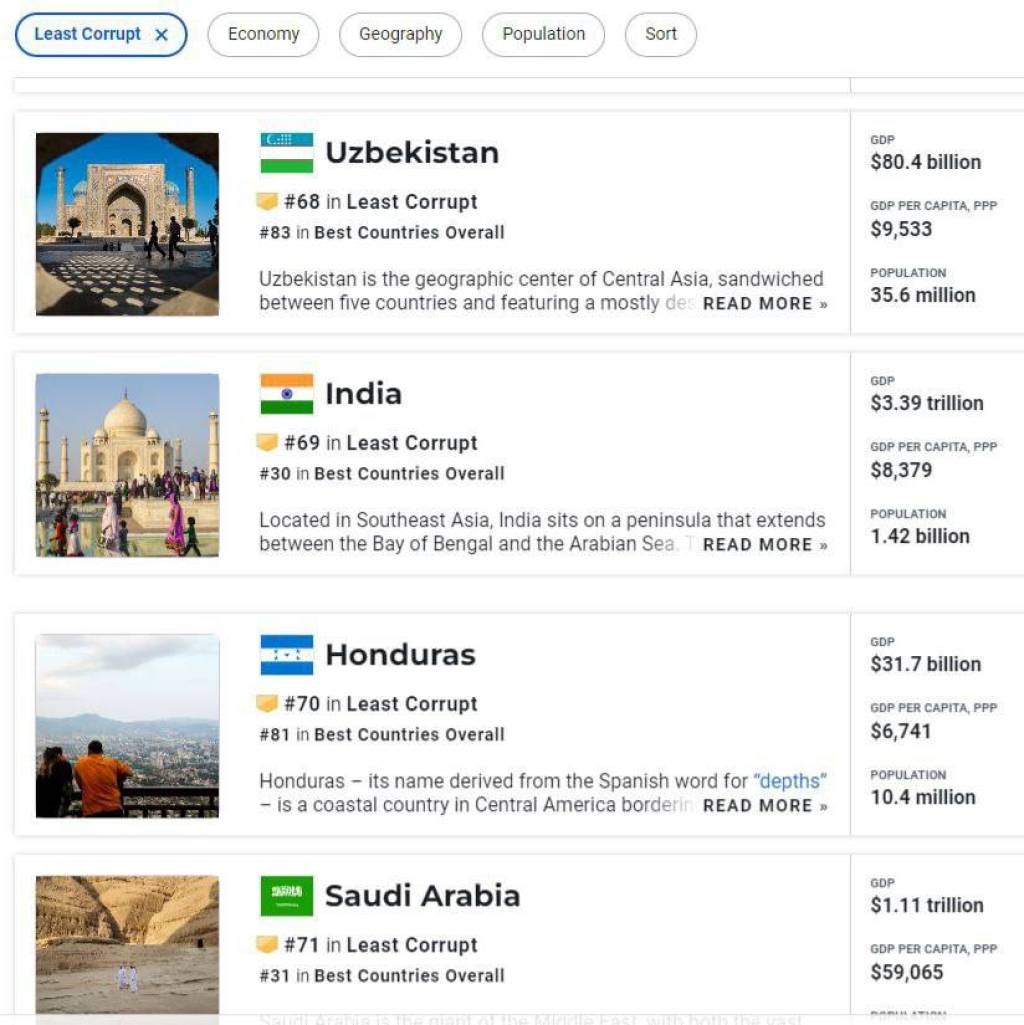Click the Honduras flag icon

point(287,655)
